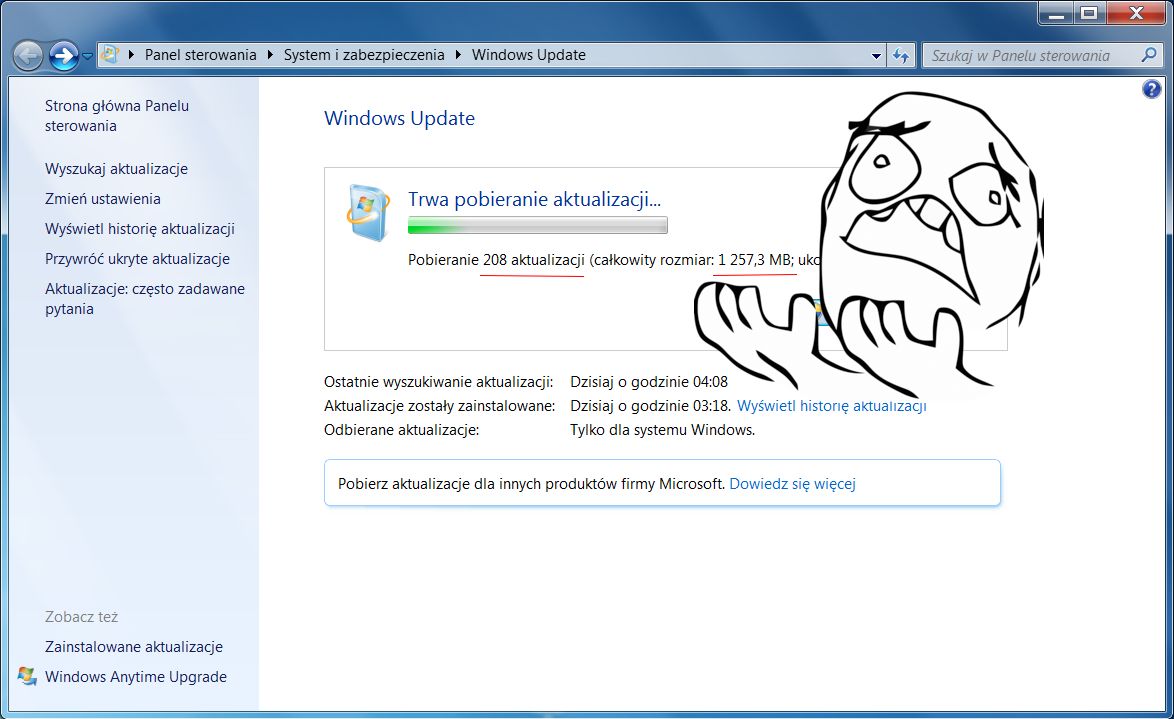Click the Forward navigation arrow
Viewport: 1174px width, 719px height.
point(64,55)
